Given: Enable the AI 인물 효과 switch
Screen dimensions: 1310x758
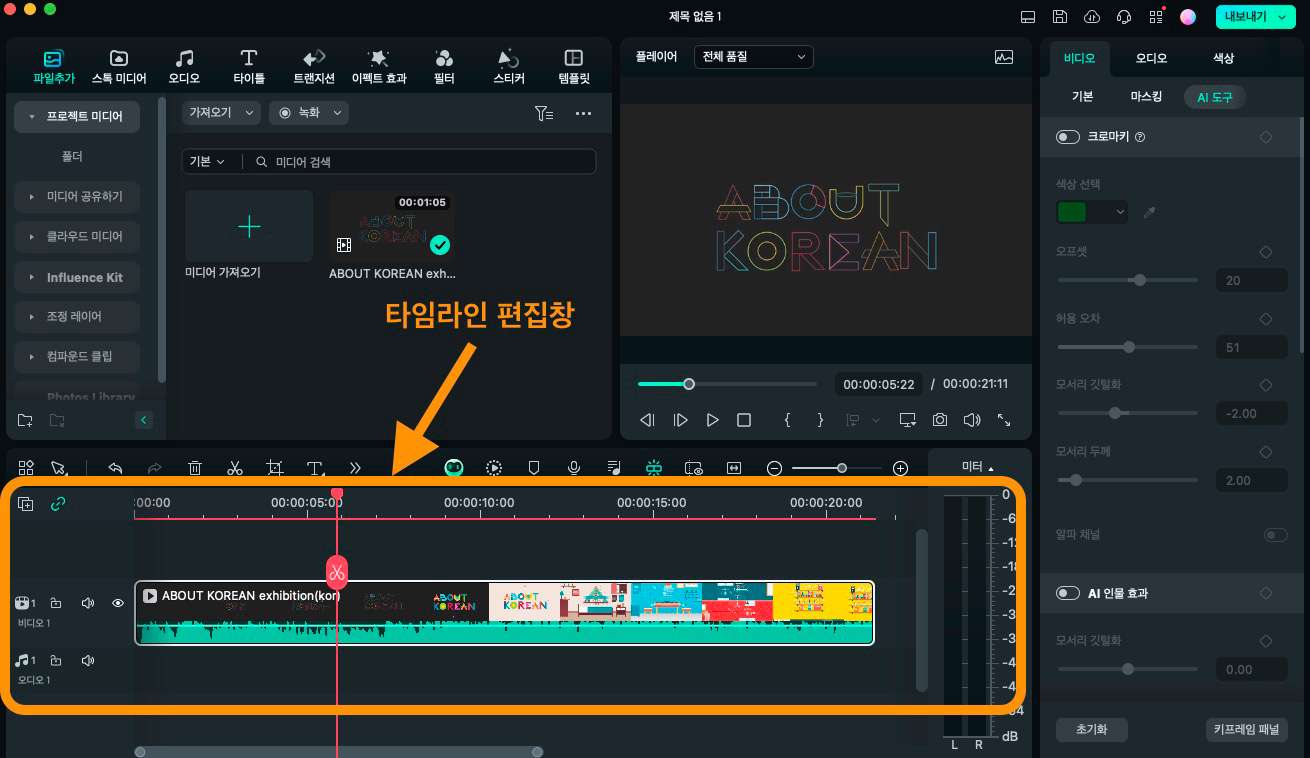Looking at the screenshot, I should (1068, 593).
